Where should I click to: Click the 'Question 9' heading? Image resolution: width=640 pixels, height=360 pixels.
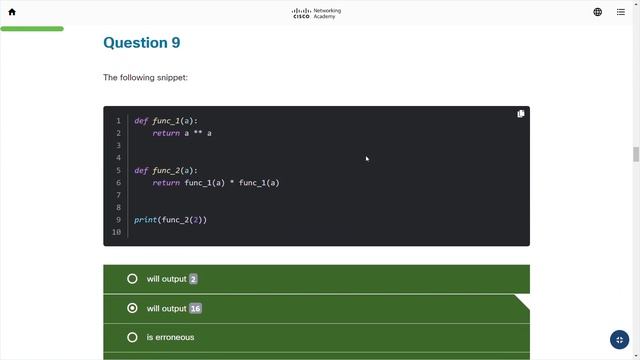pos(142,43)
